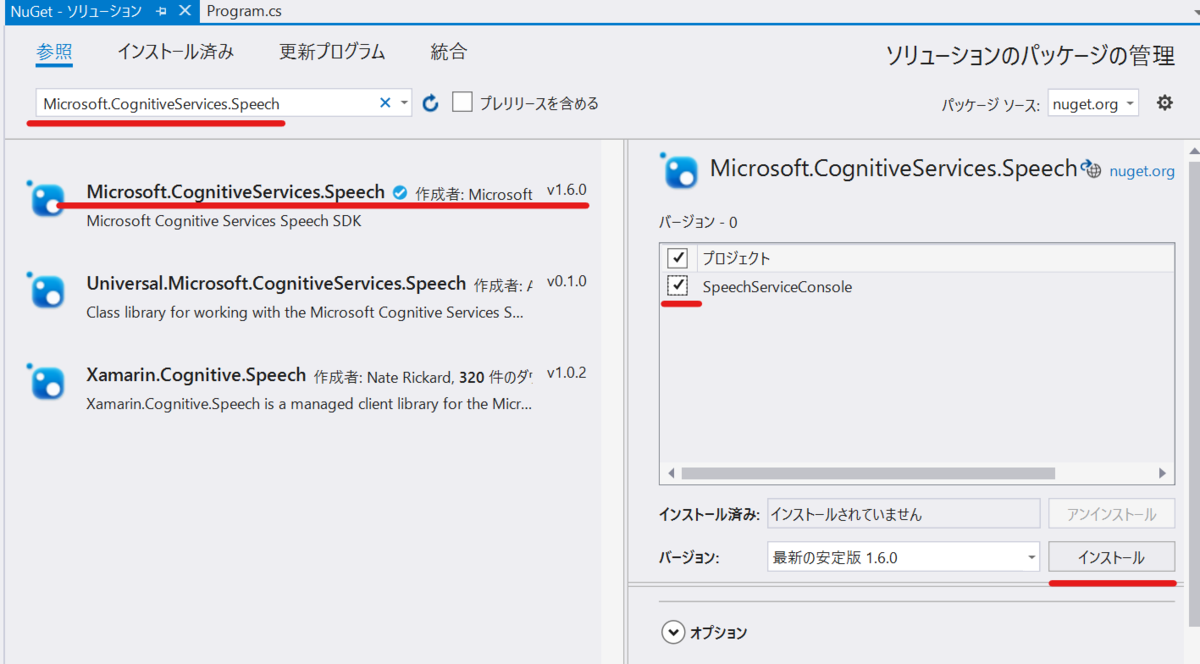
Task: Click the プロジェクト column header
Action: coord(736,258)
